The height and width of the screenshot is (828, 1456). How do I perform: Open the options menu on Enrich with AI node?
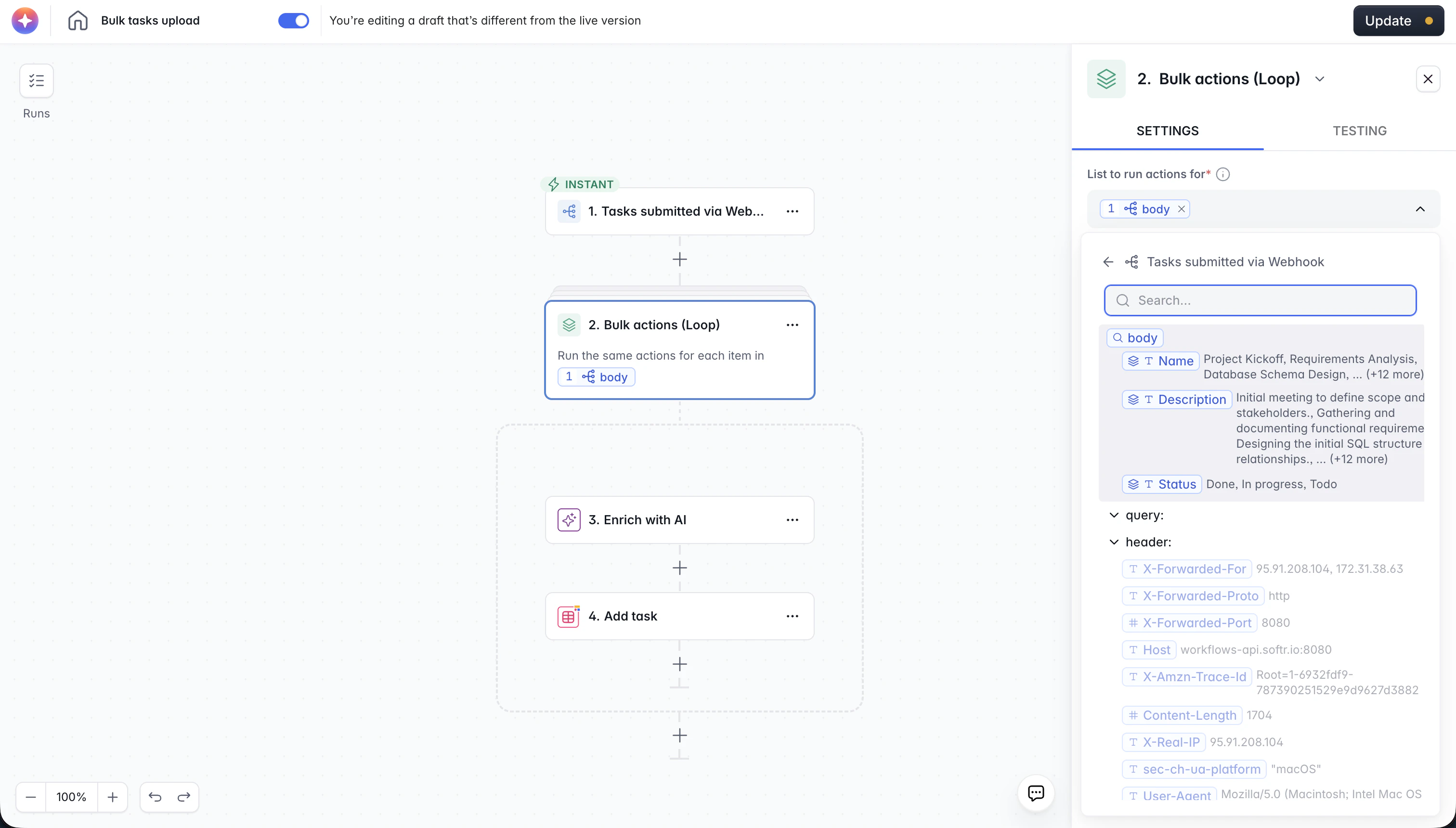(x=793, y=519)
